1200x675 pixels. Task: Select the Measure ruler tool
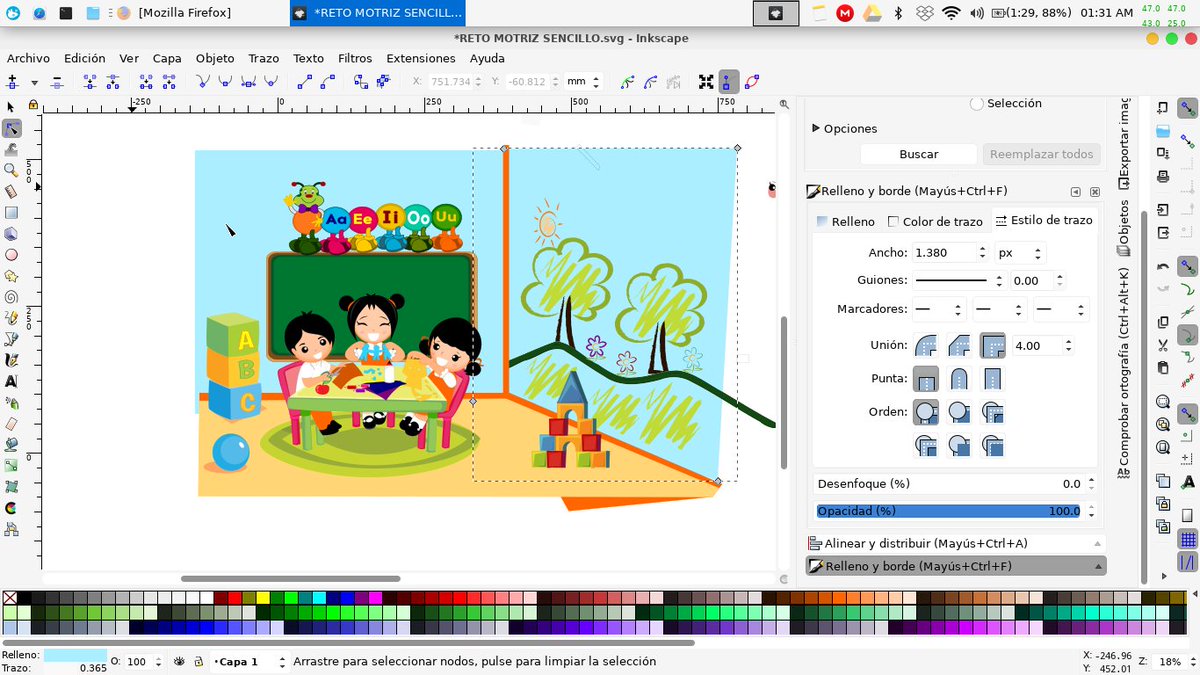[11, 191]
